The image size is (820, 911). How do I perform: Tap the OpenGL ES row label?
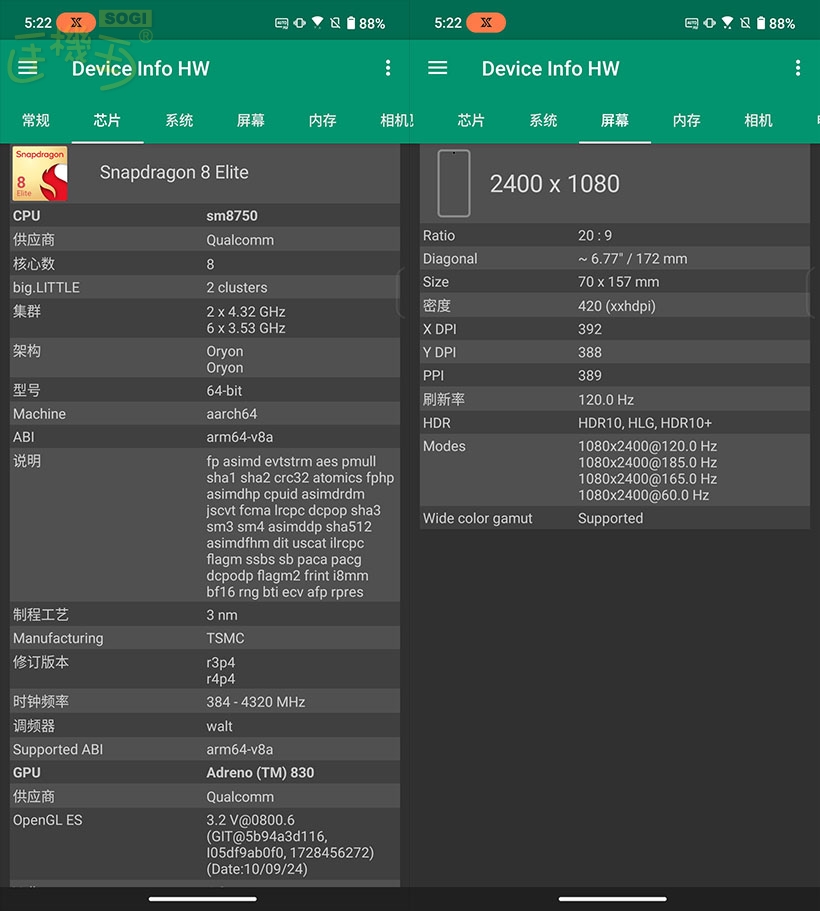pos(48,820)
